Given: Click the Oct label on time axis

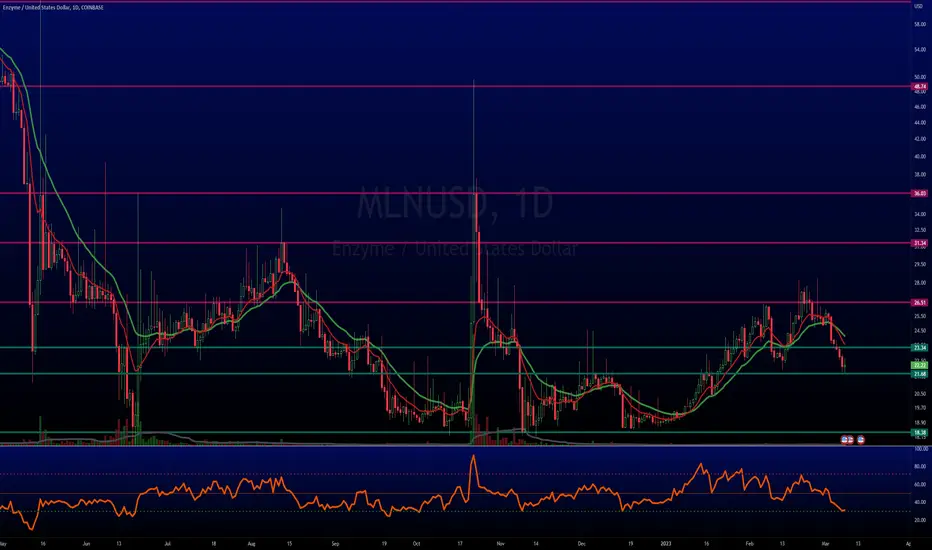Looking at the screenshot, I should click(416, 543).
